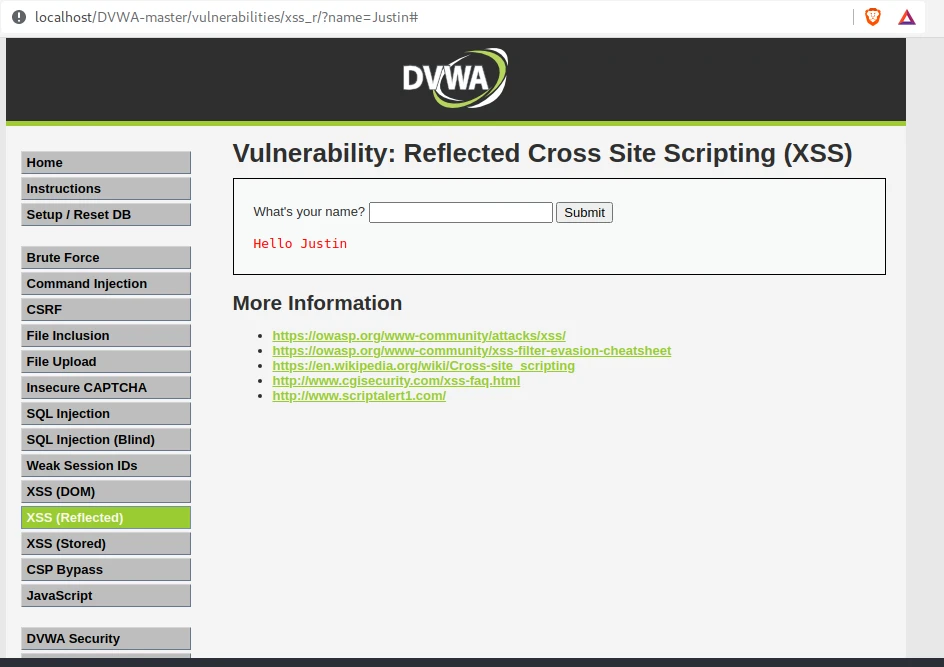Open Setup / Reset DB page
The width and height of the screenshot is (944, 667).
pyautogui.click(x=105, y=215)
